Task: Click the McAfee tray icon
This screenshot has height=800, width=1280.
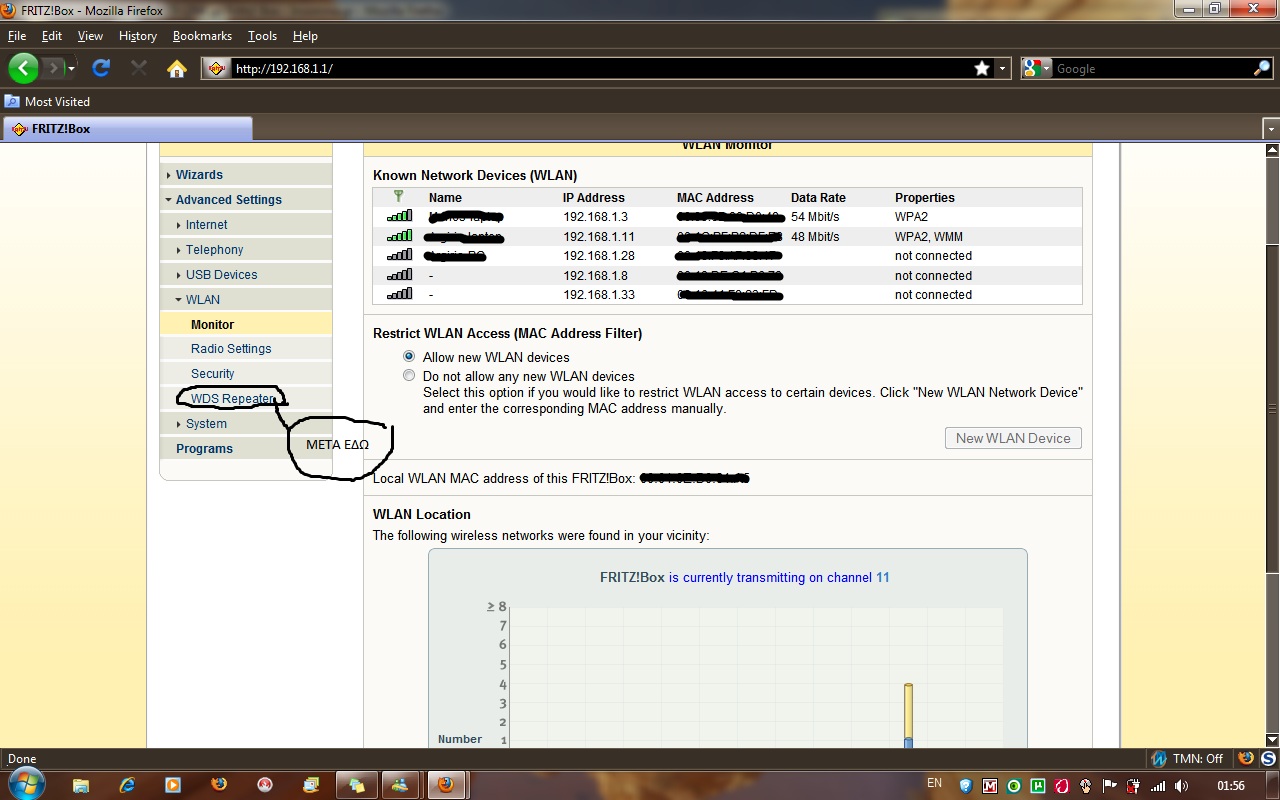Action: click(990, 786)
